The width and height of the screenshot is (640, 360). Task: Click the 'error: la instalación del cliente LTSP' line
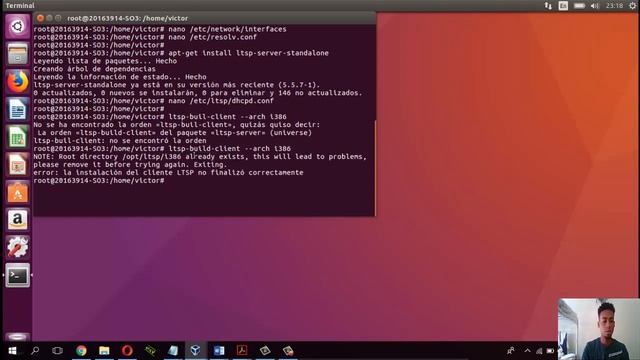(x=168, y=173)
